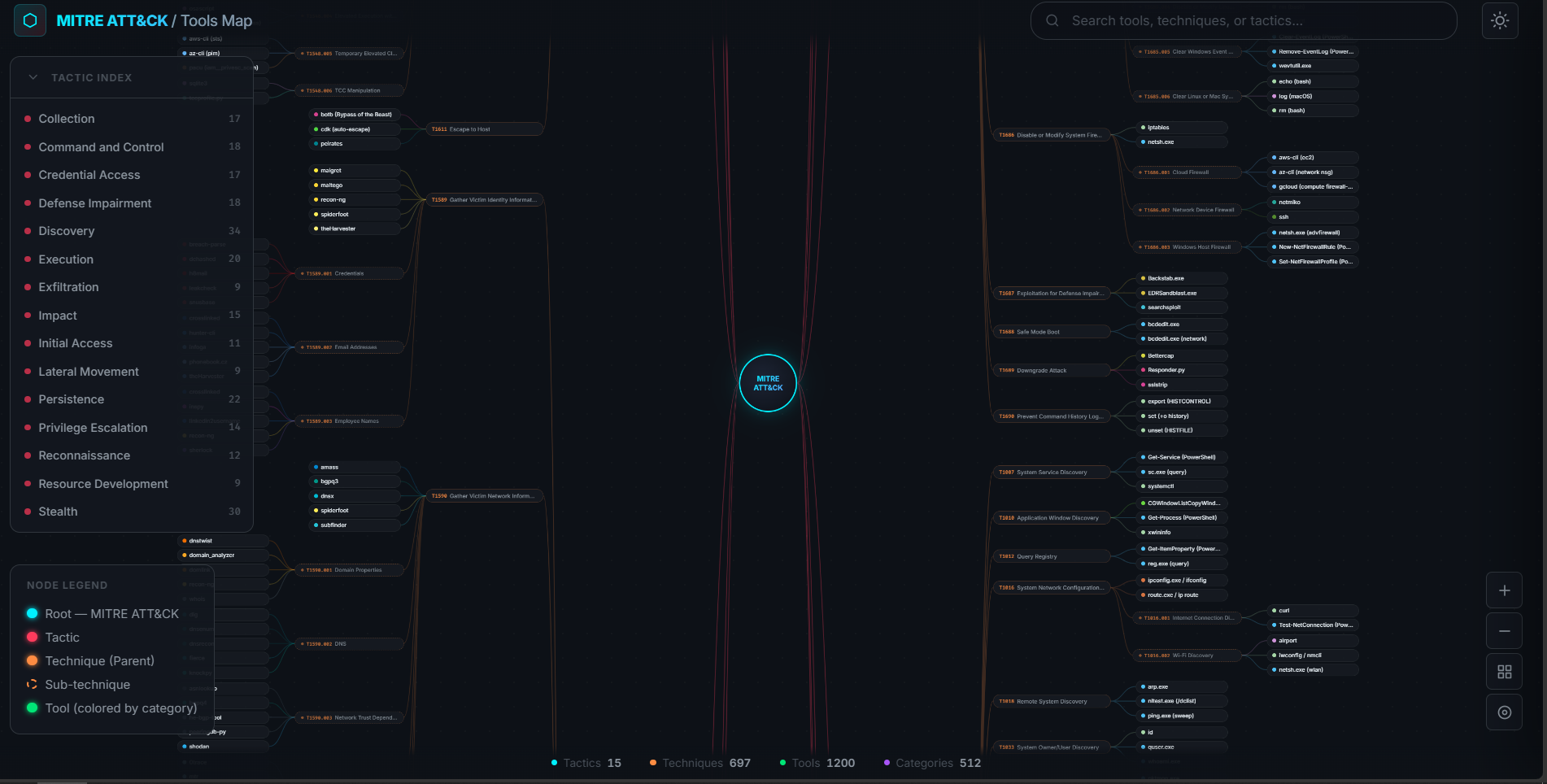Click the T1589.001 Credentials sub-technique

351,273
